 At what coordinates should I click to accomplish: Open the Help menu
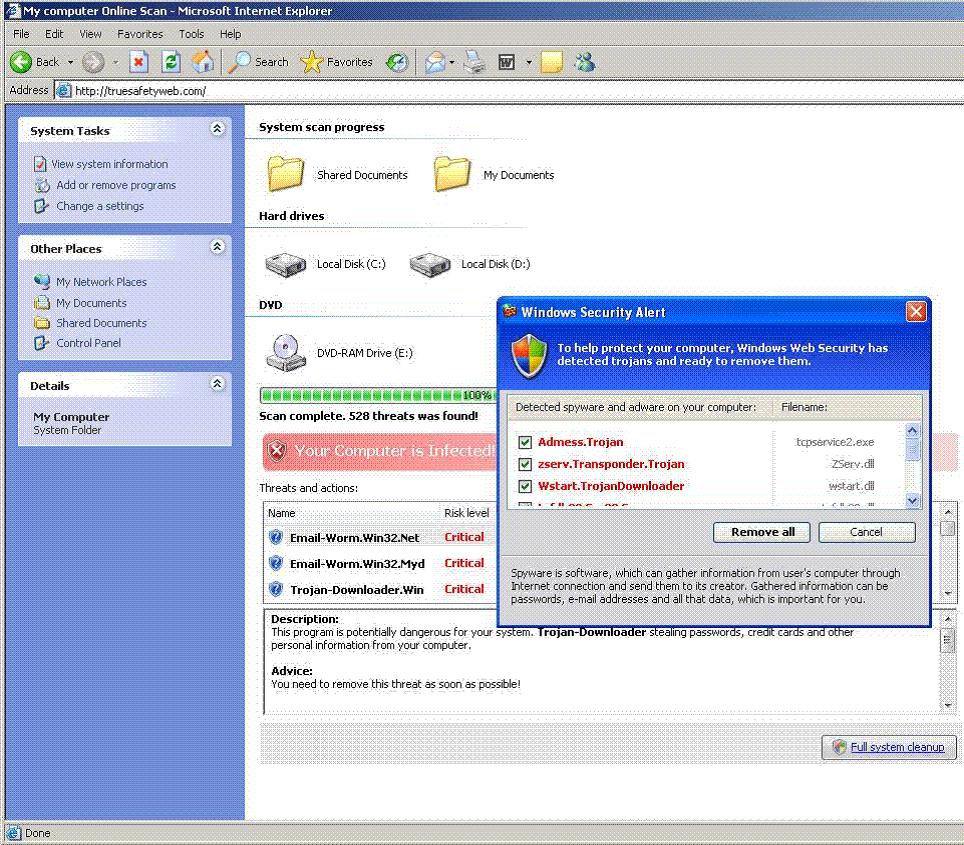(231, 34)
